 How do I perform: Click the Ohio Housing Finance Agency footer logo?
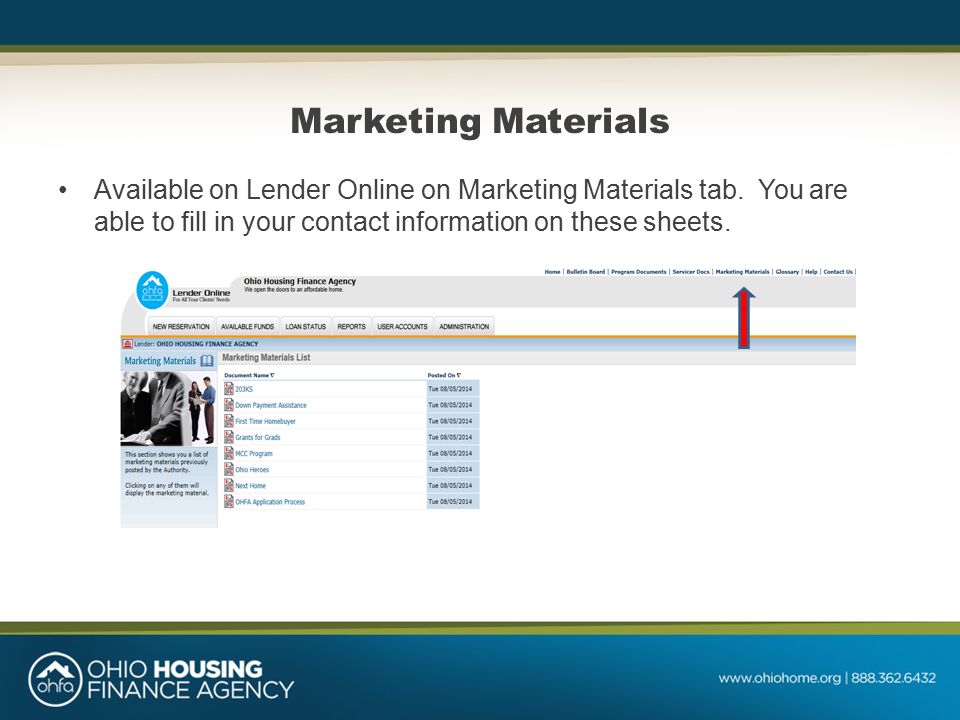click(x=162, y=678)
